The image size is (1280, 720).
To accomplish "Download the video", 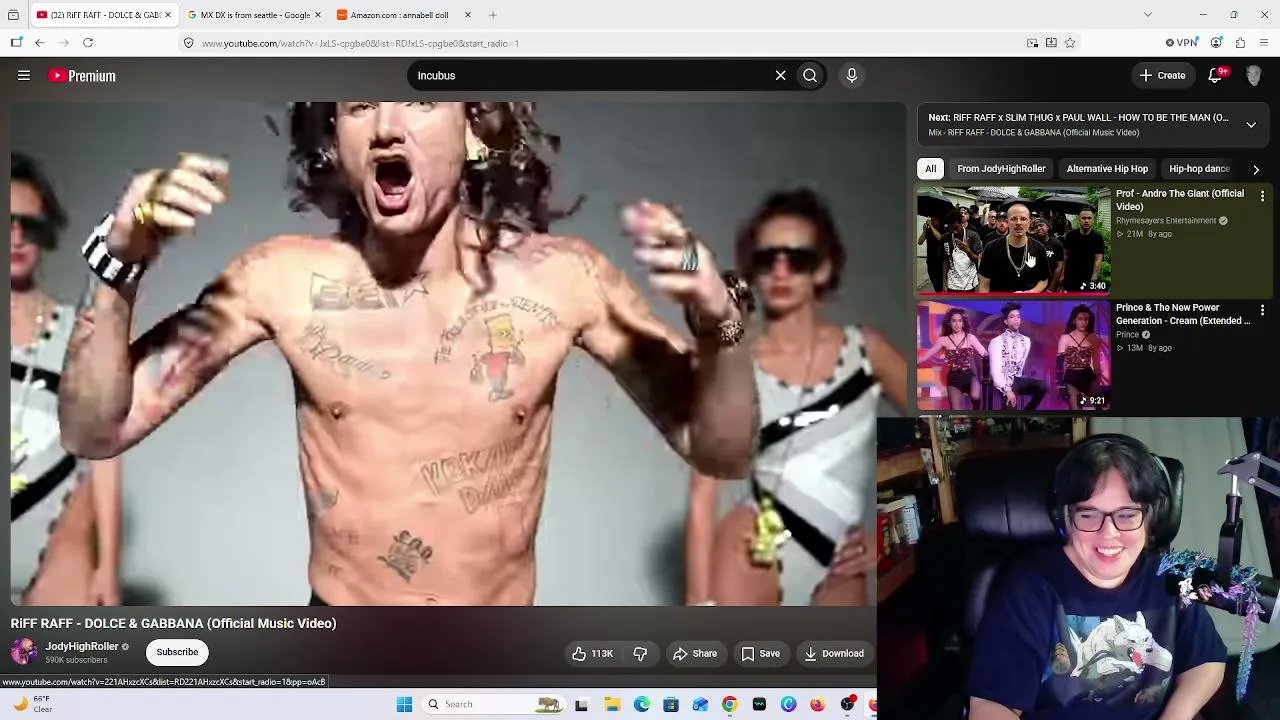I will click(833, 654).
